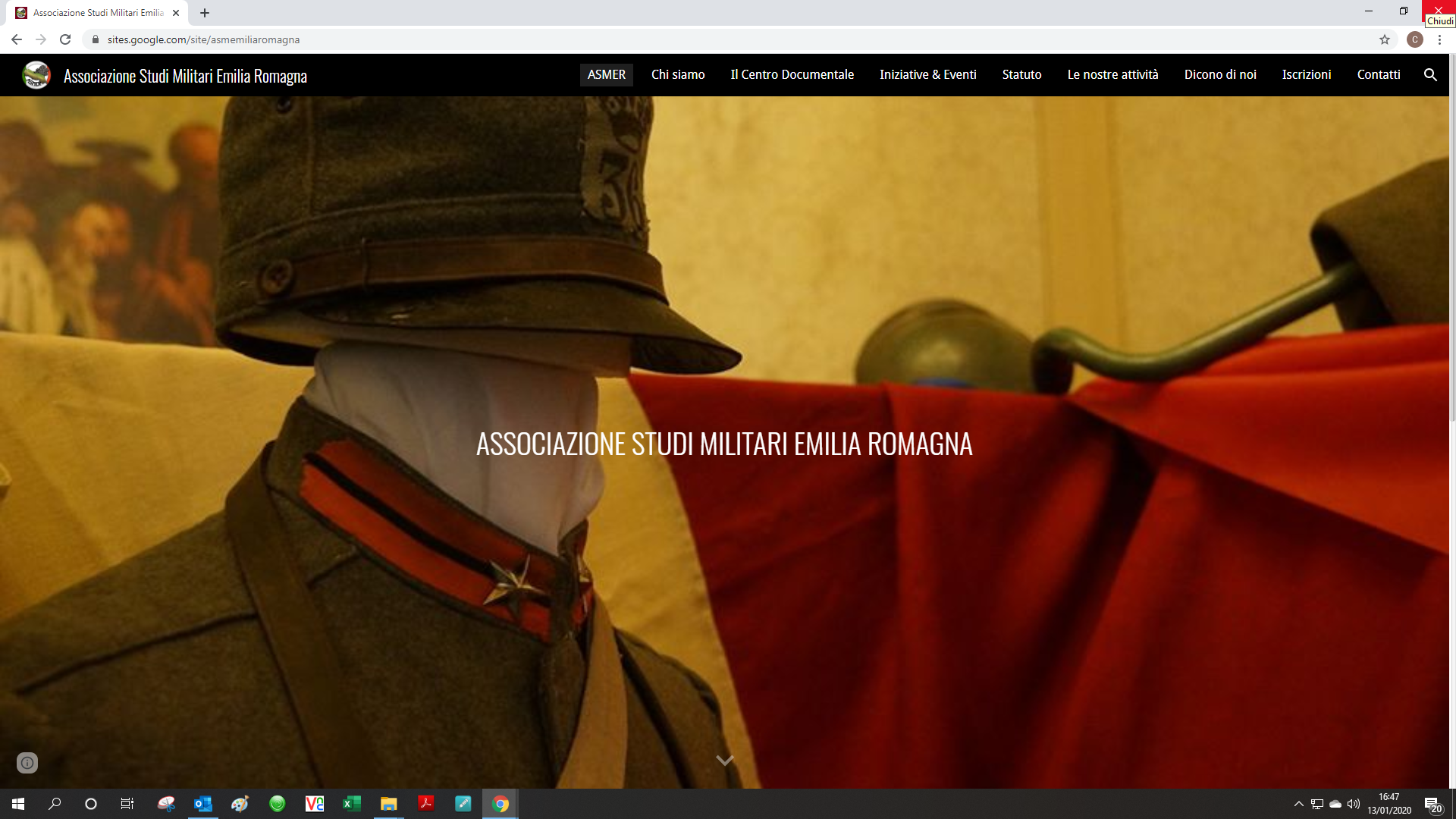
Task: Open network status tray icon
Action: pyautogui.click(x=1317, y=804)
